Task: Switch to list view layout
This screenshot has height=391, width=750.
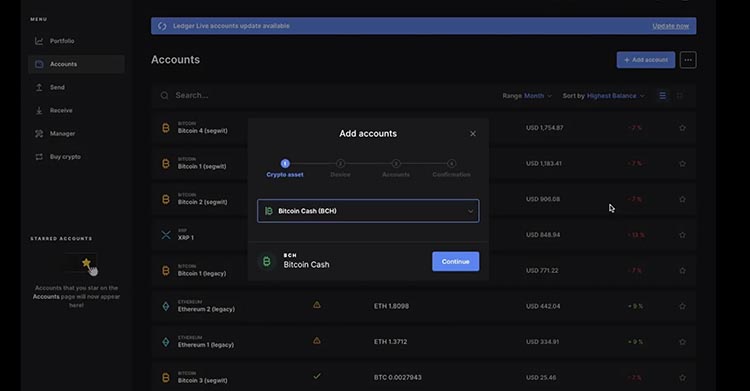Action: tap(662, 96)
